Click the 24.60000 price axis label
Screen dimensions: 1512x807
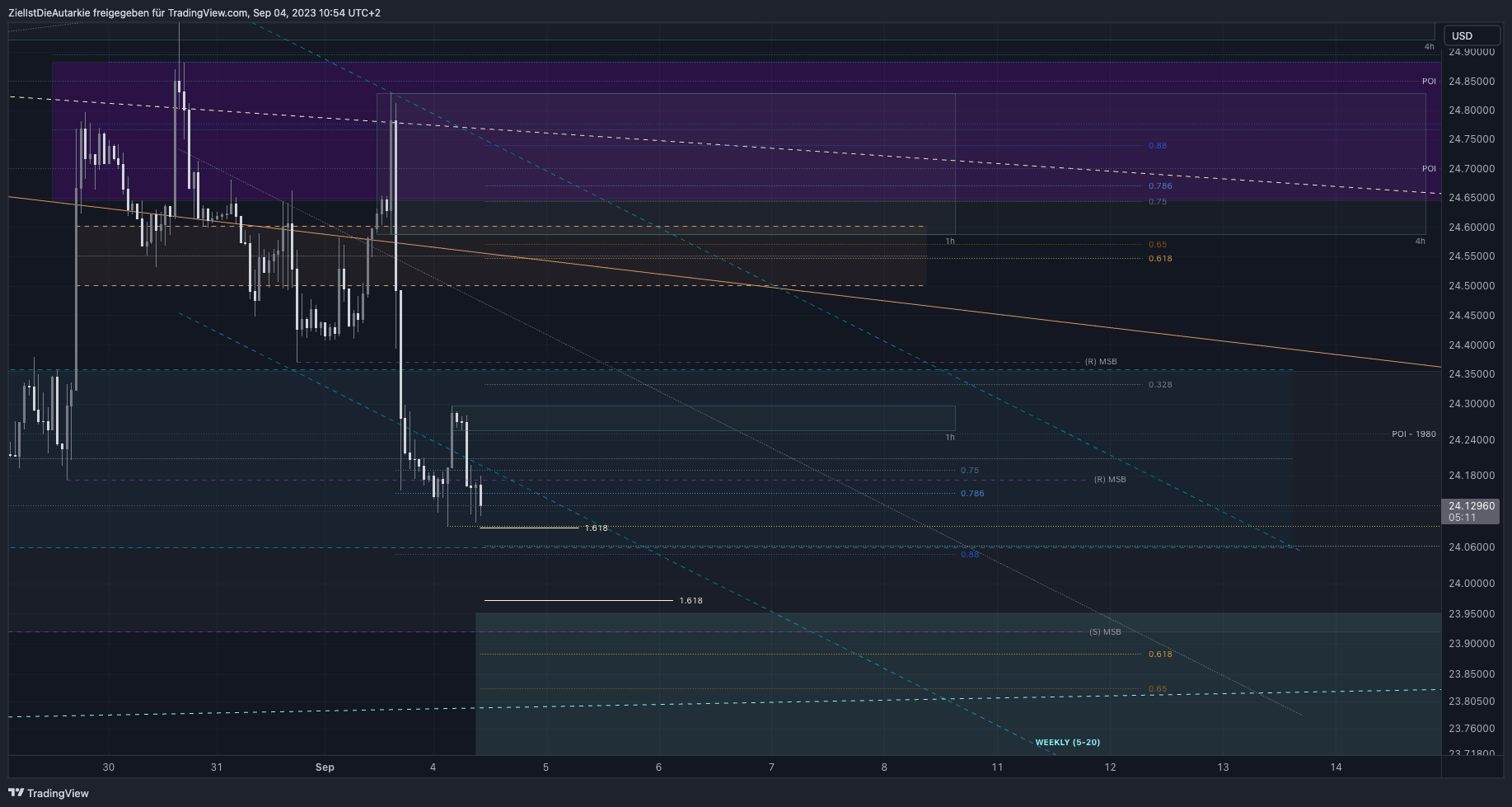coord(1471,228)
